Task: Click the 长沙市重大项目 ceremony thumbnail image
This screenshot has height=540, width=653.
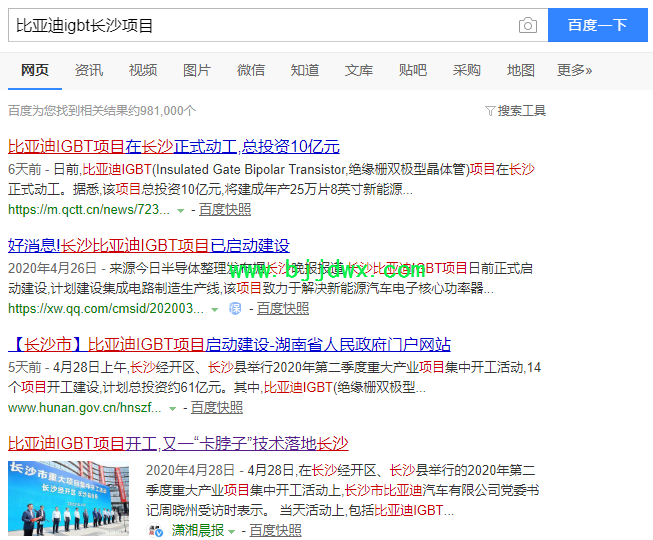Action: pos(69,498)
